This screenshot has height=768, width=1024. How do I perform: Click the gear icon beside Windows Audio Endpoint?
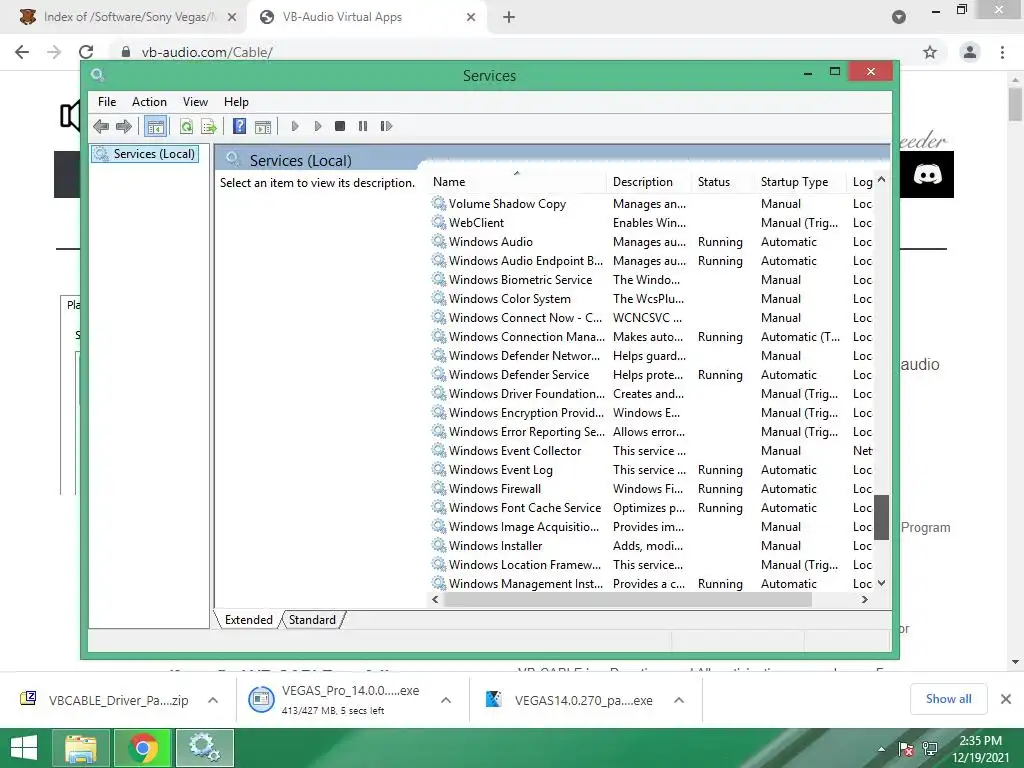point(439,260)
